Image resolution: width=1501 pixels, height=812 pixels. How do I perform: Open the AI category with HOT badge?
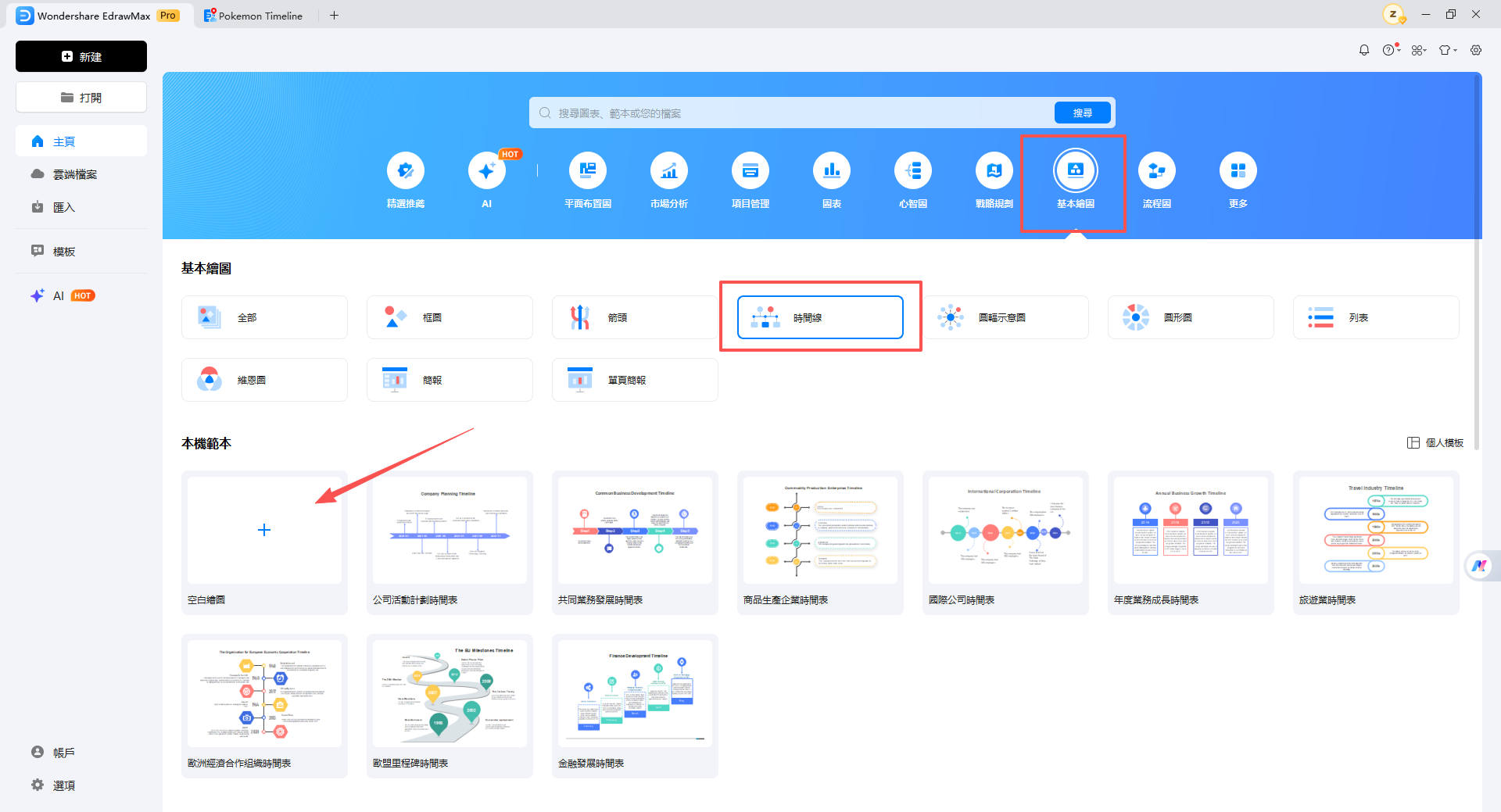[487, 180]
